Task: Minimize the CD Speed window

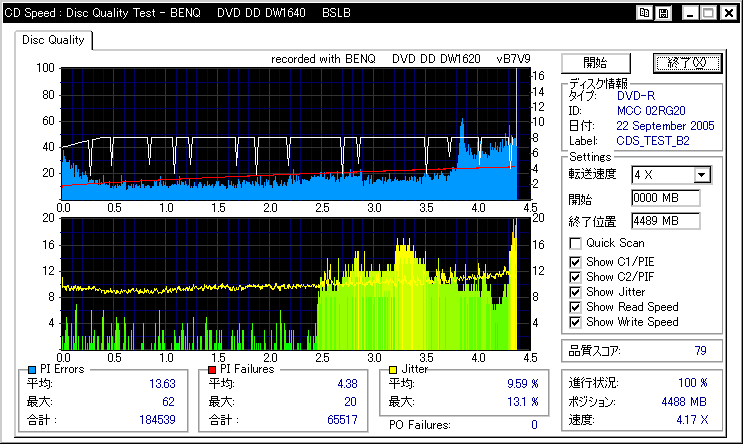Action: pos(690,13)
